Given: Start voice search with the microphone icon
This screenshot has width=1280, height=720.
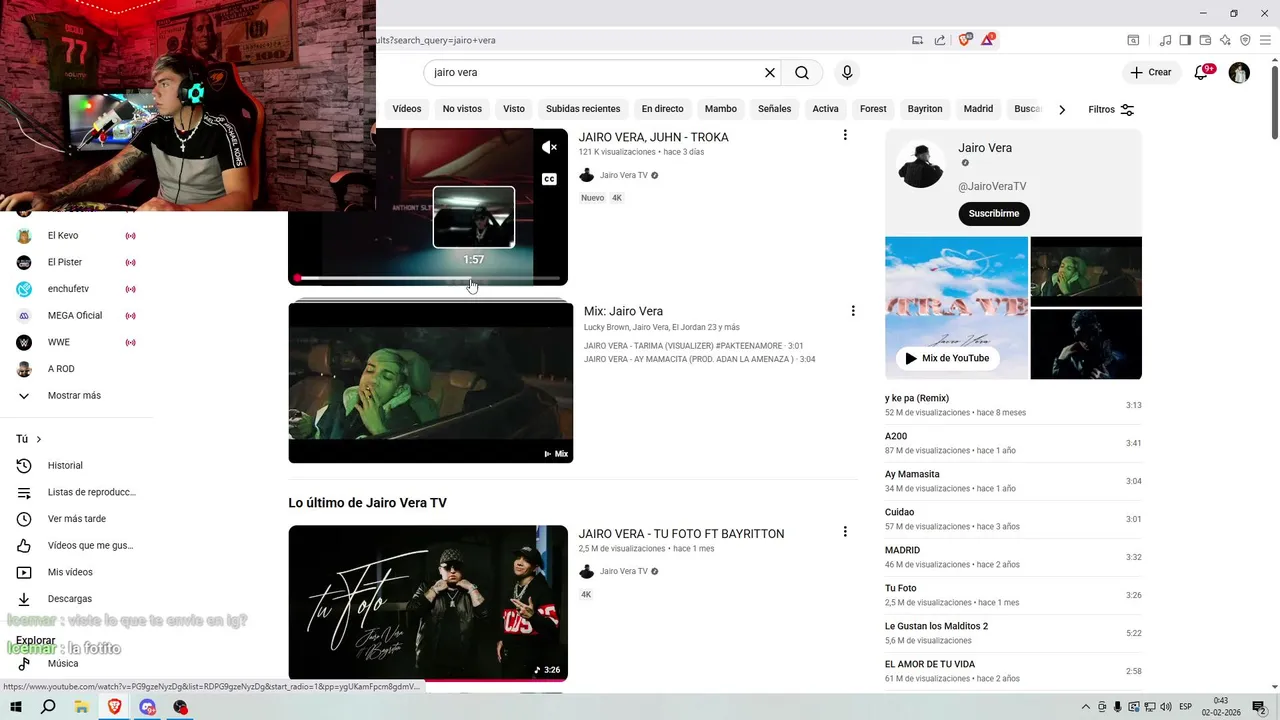Looking at the screenshot, I should click(847, 73).
